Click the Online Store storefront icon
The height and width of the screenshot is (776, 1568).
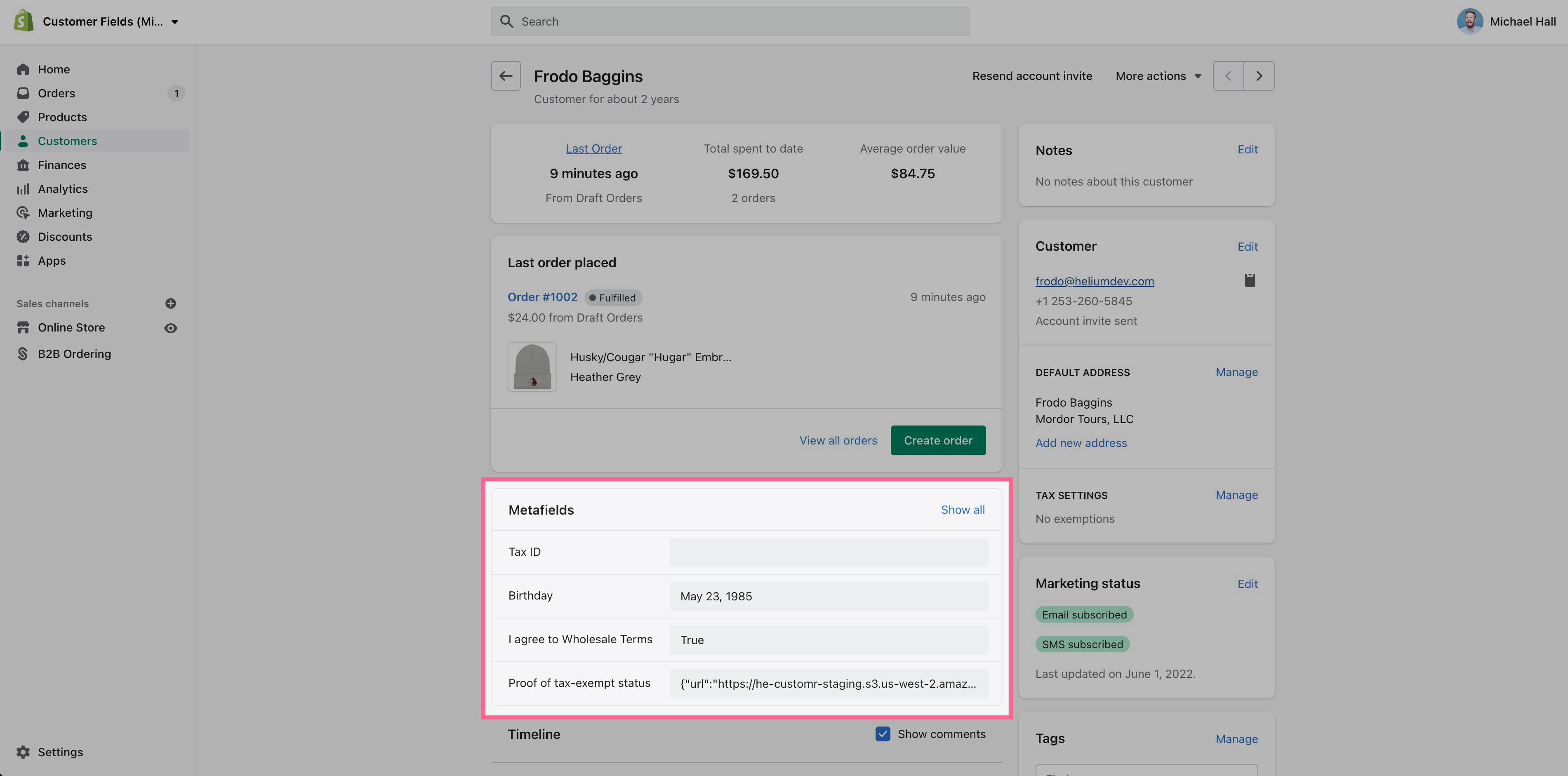[x=23, y=327]
